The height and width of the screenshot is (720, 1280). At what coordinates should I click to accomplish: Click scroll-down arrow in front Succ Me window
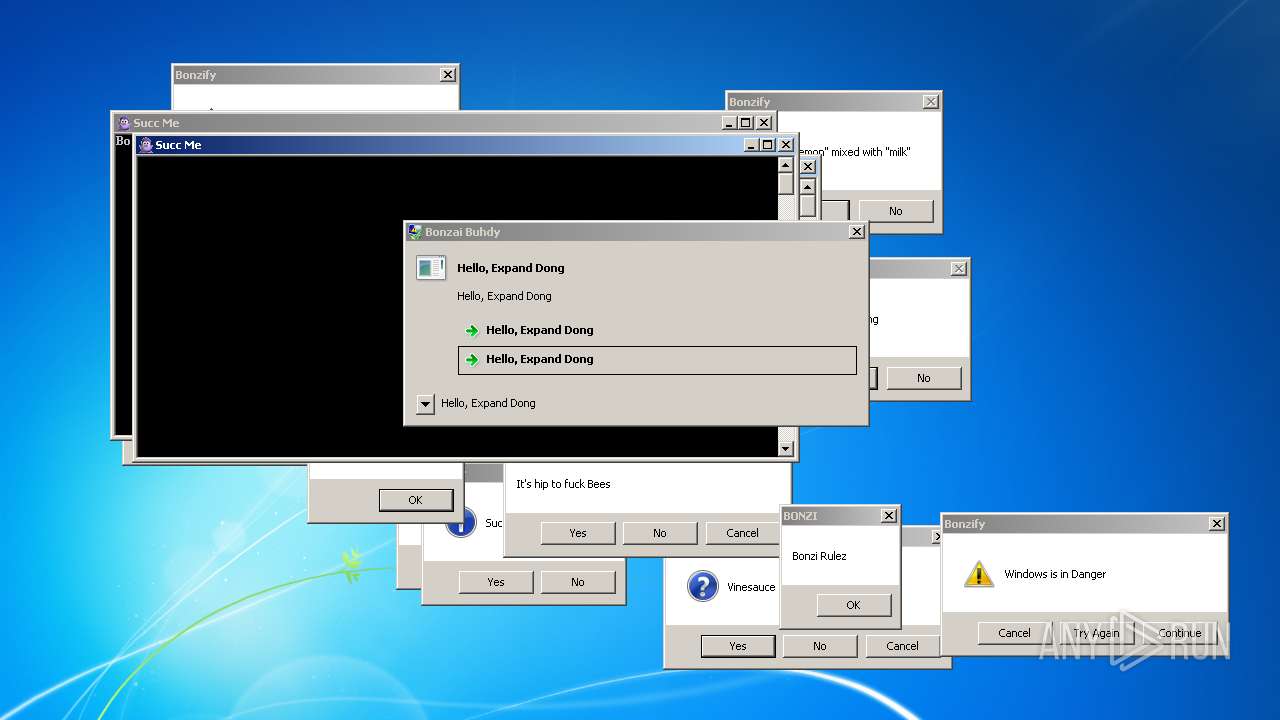point(786,449)
